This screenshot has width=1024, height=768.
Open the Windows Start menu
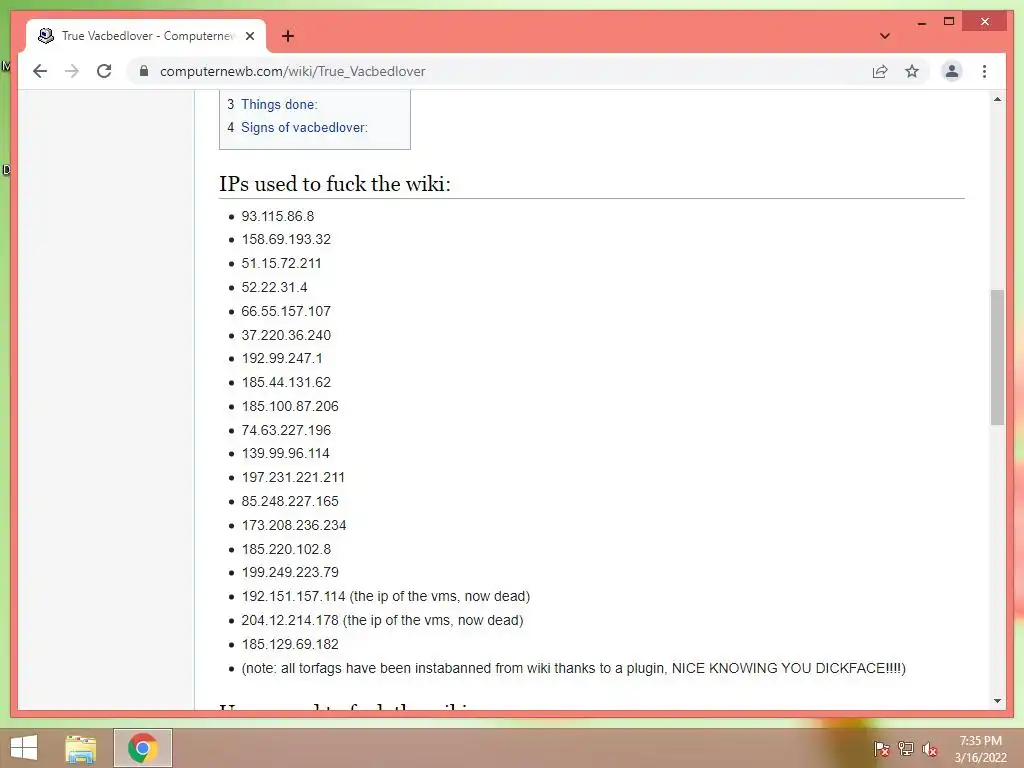(24, 748)
